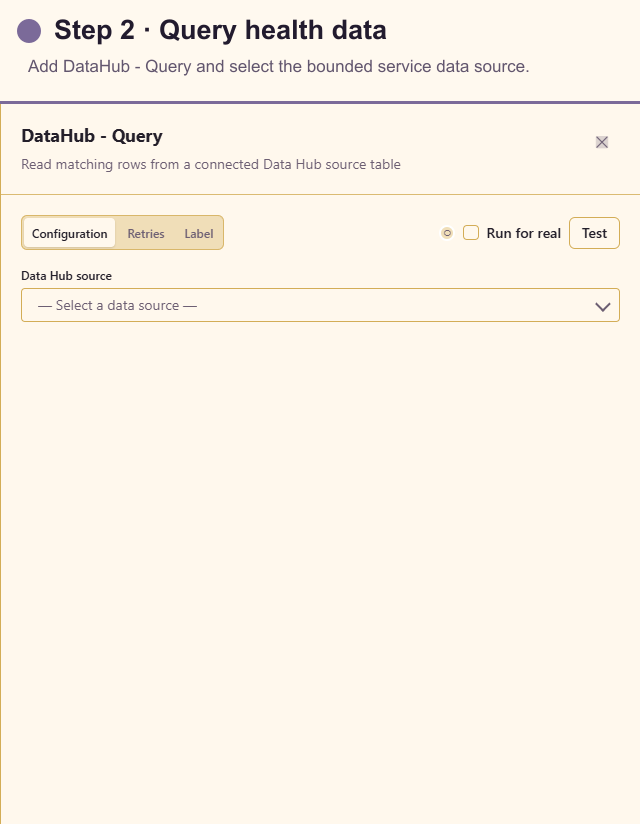This screenshot has height=824, width=640.
Task: Click the 'DataHub - Query' panel title
Action: pos(92,136)
